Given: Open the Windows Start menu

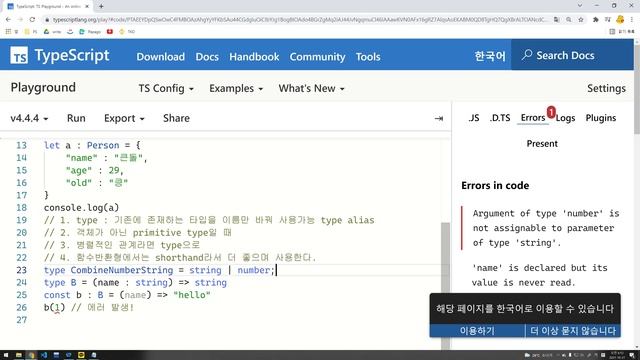Looking at the screenshot, I should pos(6,355).
